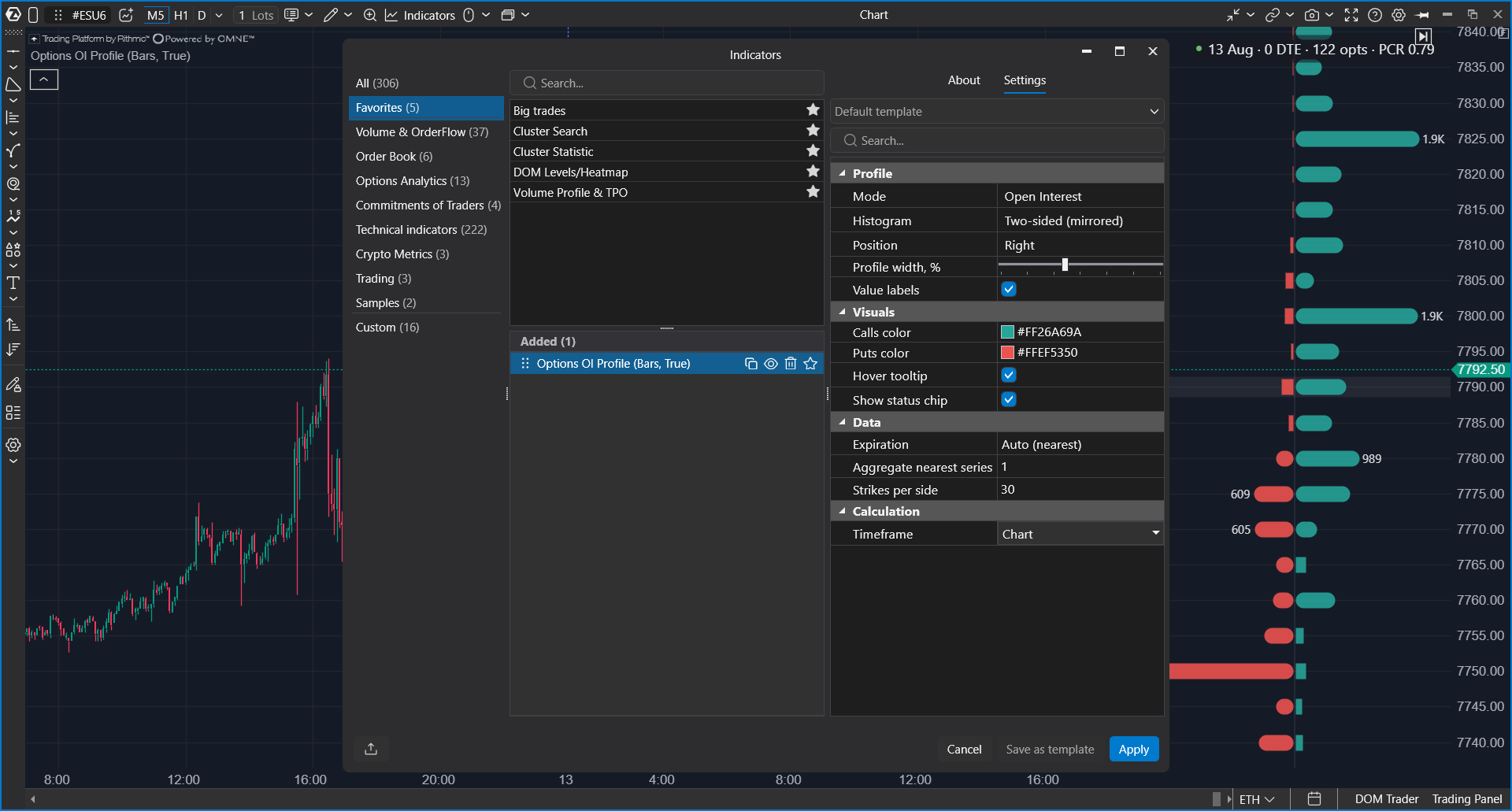Screen dimensions: 1512x811
Task: Toggle the Show status chip checkbox
Action: (x=1009, y=400)
